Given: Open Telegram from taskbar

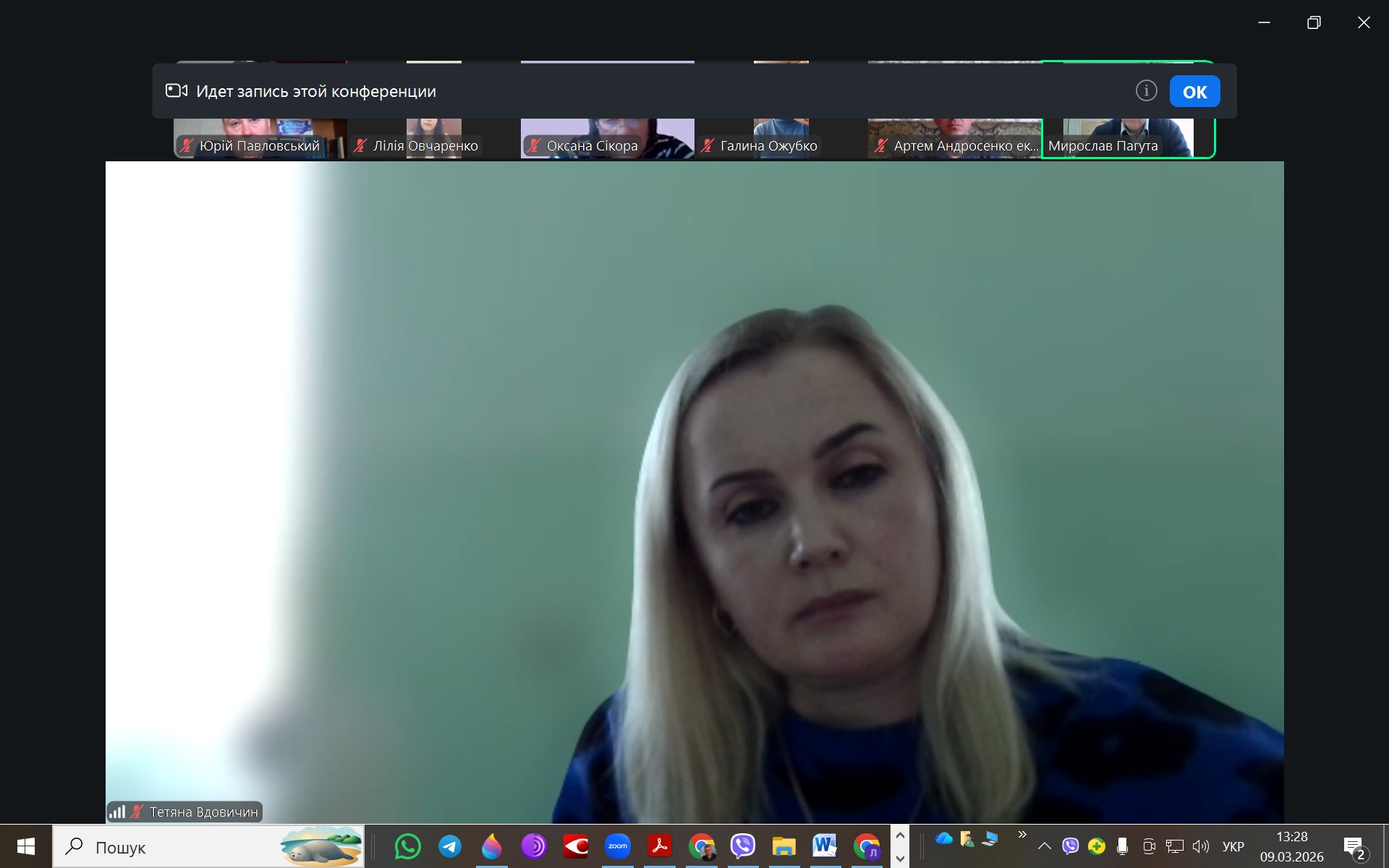Looking at the screenshot, I should click(450, 846).
